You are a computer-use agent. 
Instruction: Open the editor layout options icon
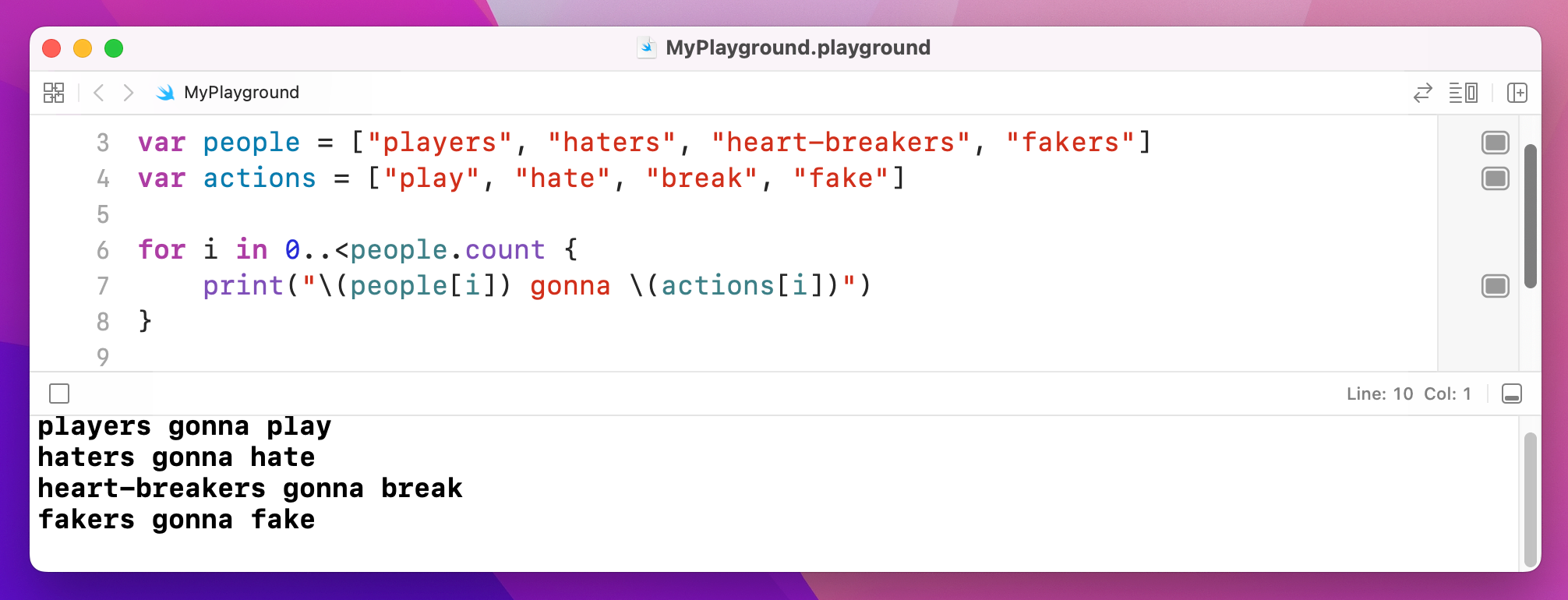[1463, 93]
